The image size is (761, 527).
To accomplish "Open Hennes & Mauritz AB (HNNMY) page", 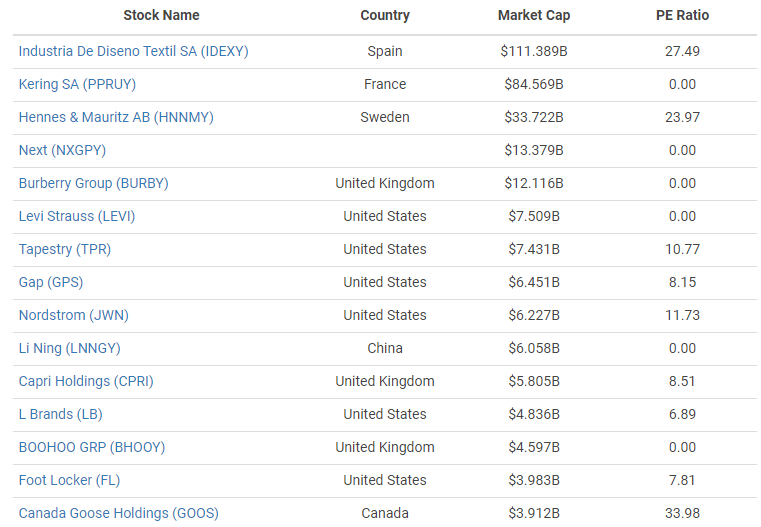I will click(116, 117).
